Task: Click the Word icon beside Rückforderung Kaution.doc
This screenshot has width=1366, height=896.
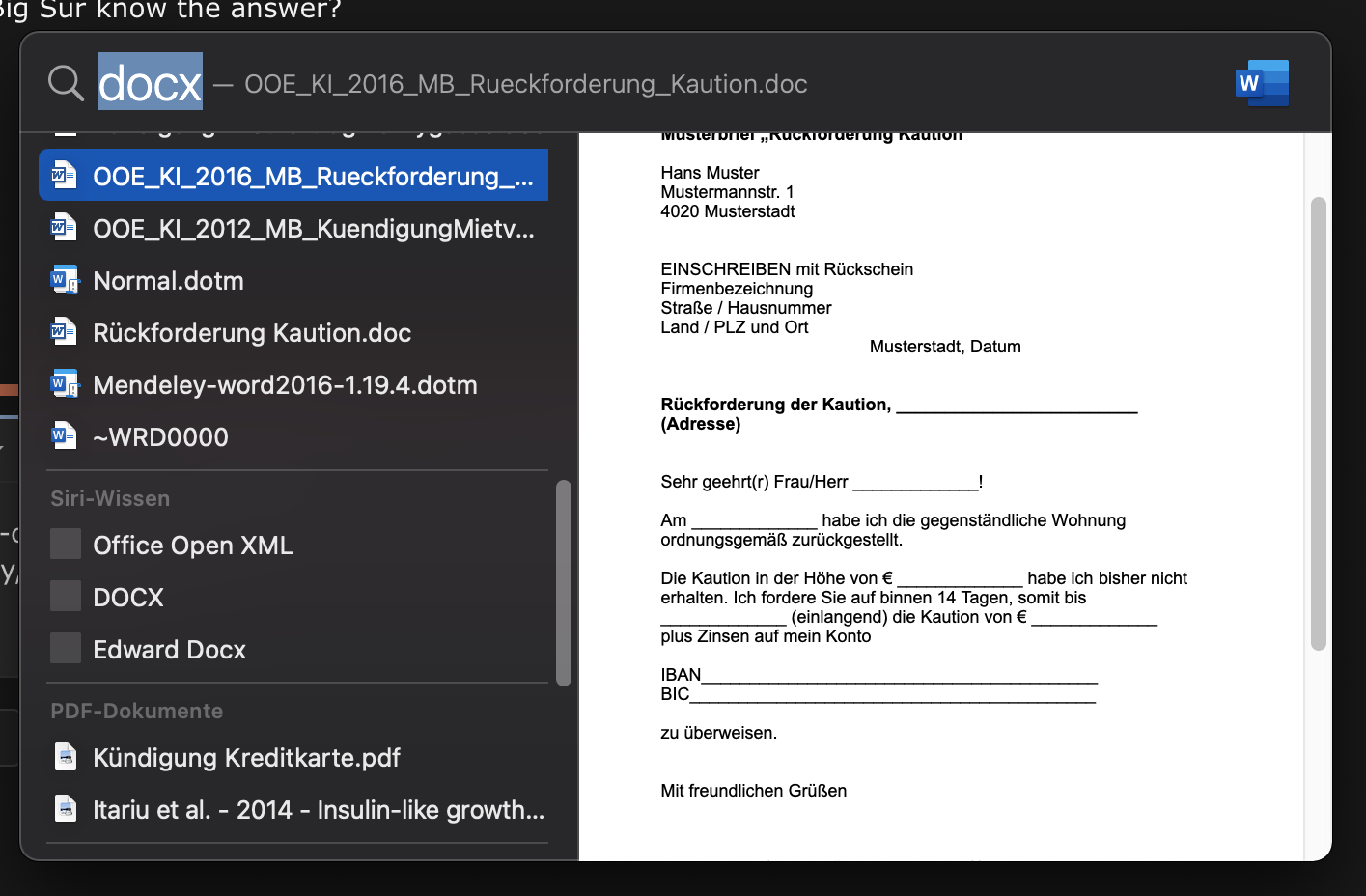Action: 63,331
